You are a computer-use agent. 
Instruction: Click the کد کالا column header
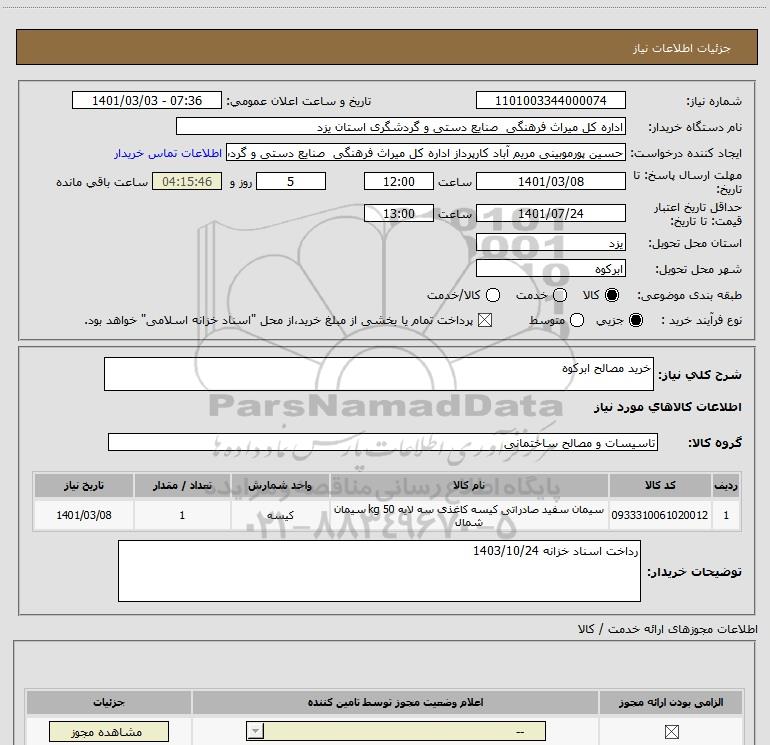pos(660,485)
